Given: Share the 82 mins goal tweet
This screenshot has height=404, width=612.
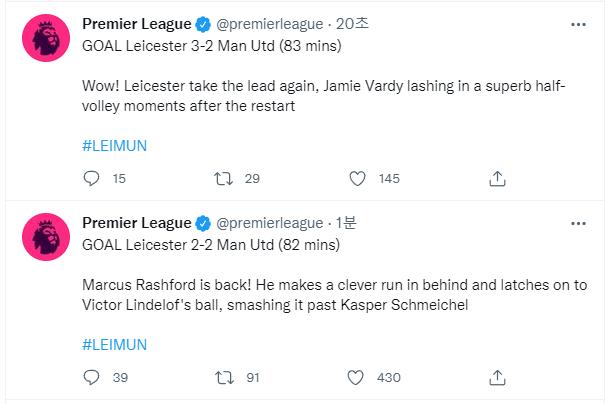Looking at the screenshot, I should coord(497,377).
